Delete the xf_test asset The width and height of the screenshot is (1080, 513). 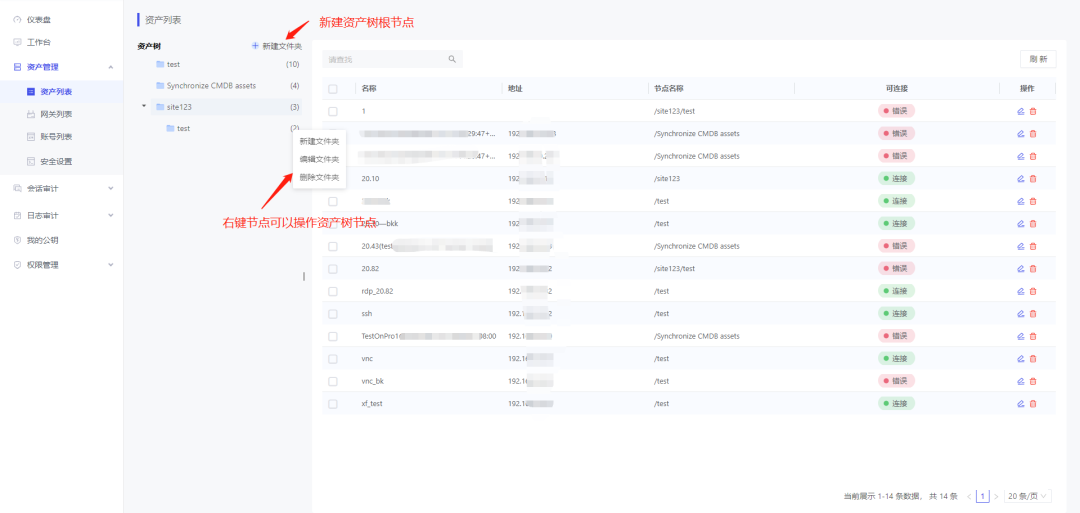(1032, 404)
